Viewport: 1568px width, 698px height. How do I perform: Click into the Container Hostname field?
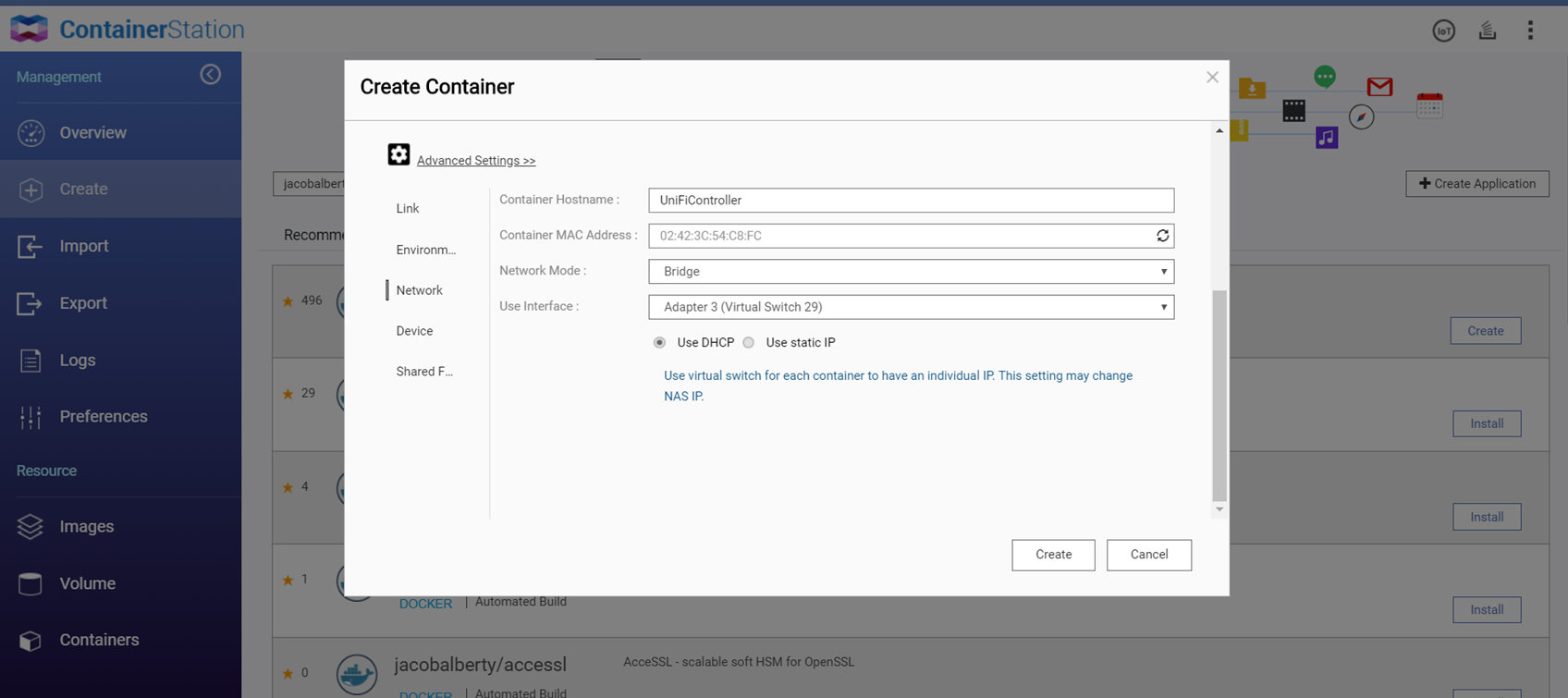point(911,201)
